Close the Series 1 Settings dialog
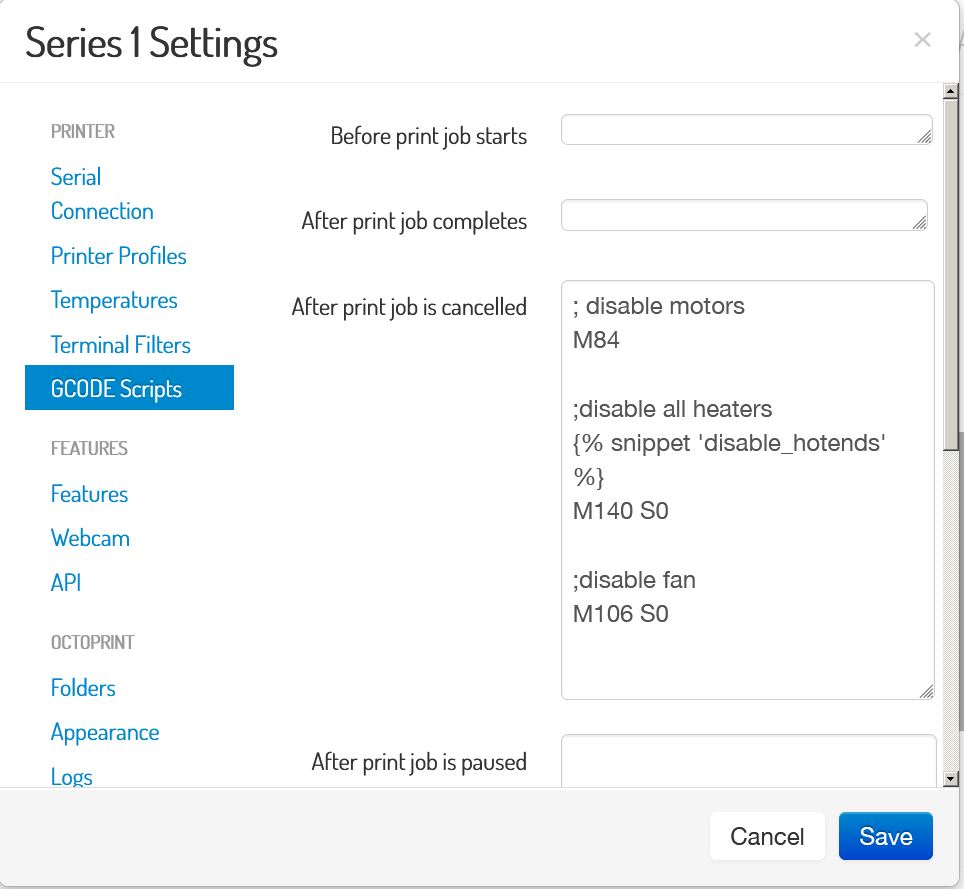This screenshot has height=889, width=964. pos(922,40)
